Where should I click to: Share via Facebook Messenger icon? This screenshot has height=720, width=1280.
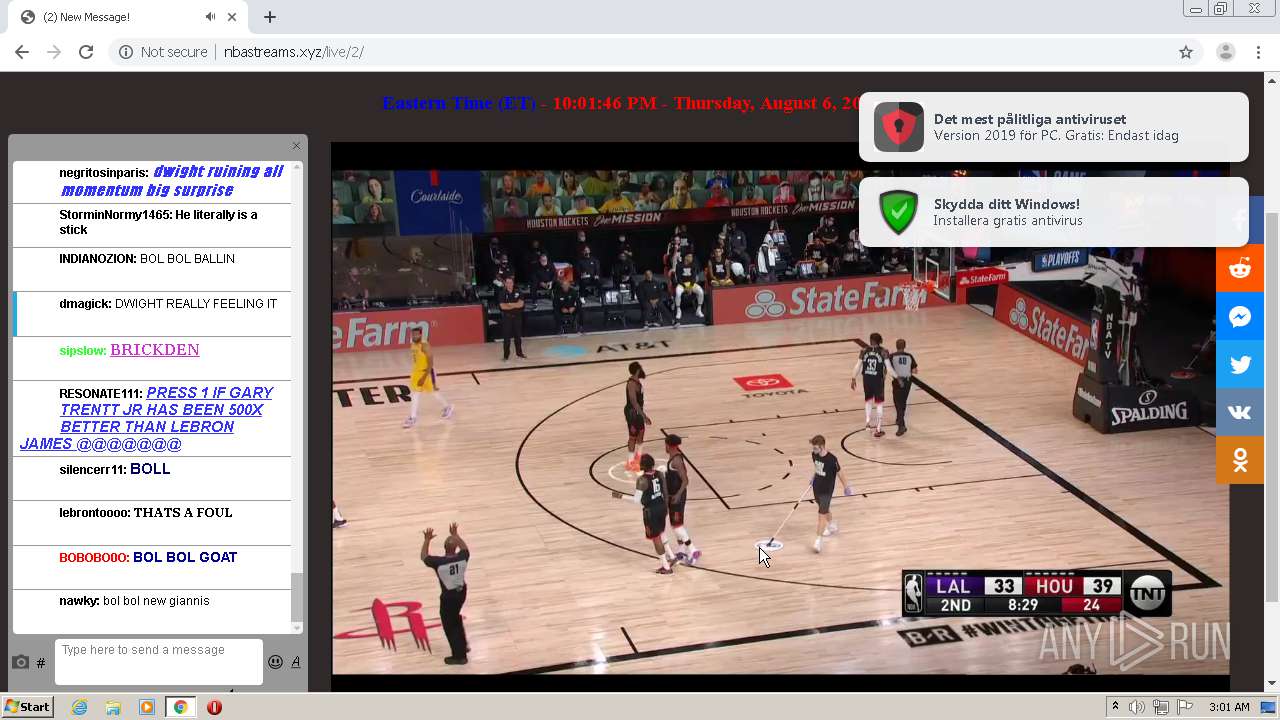point(1240,317)
